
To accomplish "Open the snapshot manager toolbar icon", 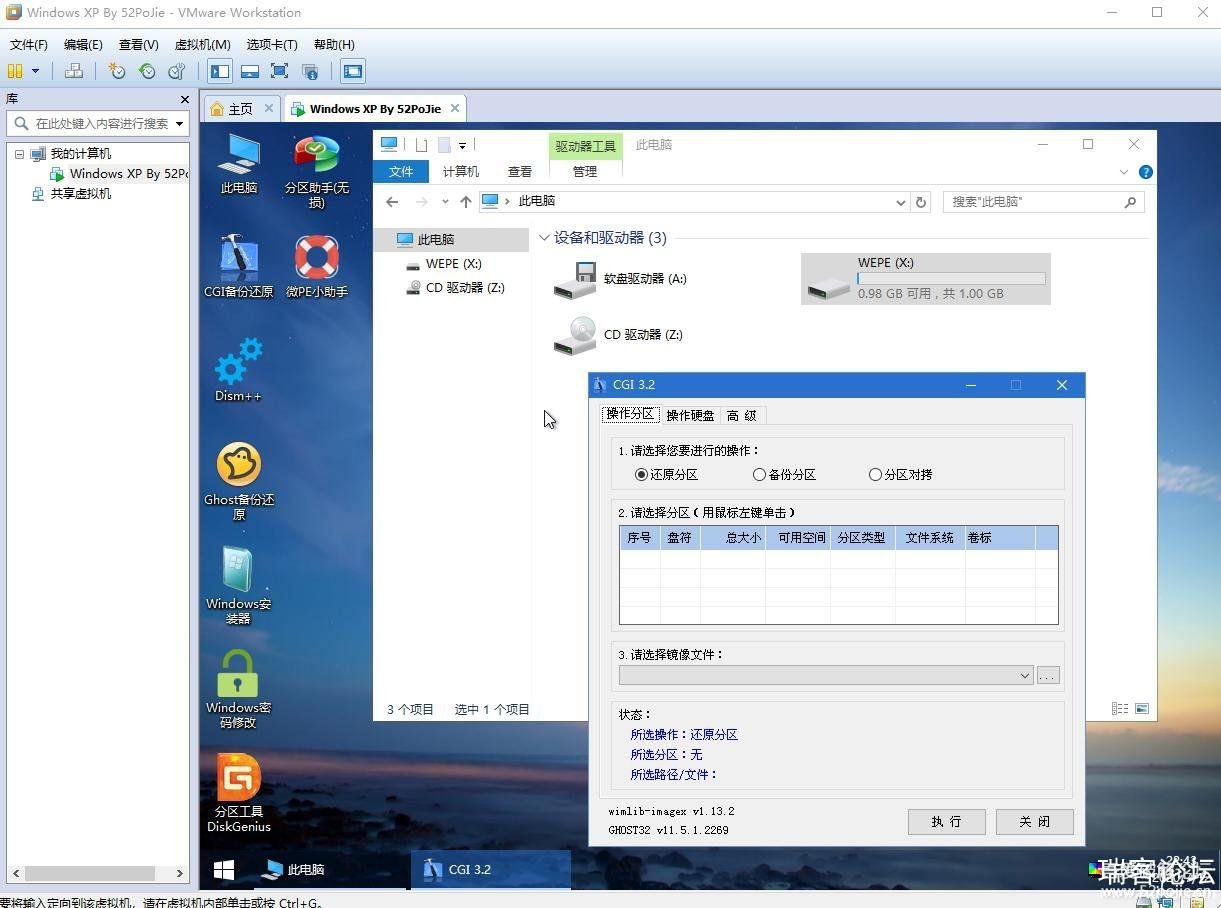I will click(177, 71).
